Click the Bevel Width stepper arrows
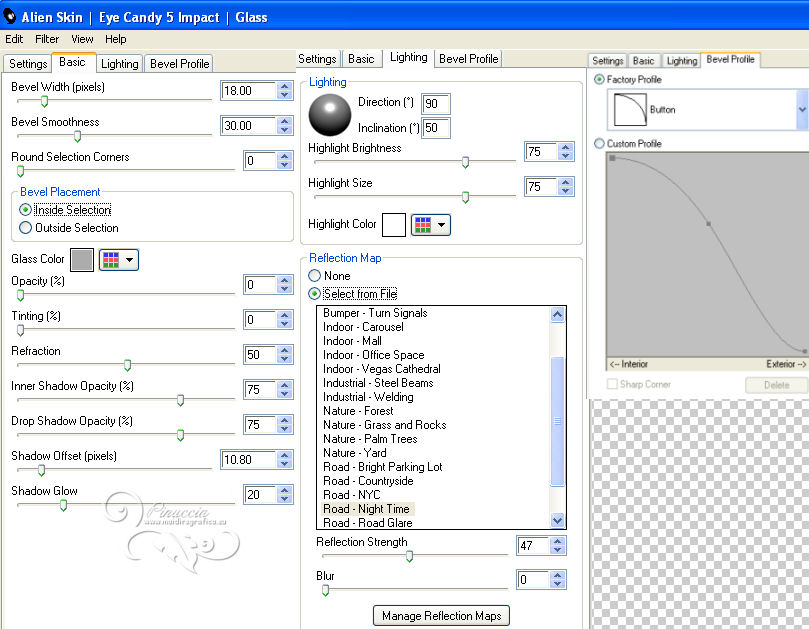809x629 pixels. [x=284, y=91]
